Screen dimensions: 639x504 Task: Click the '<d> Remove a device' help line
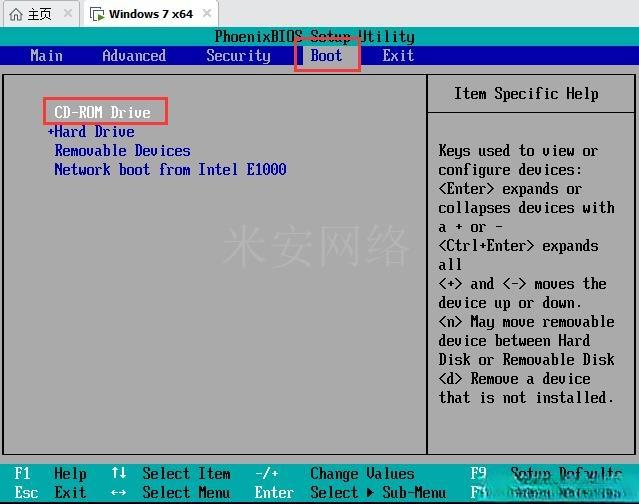tap(514, 379)
